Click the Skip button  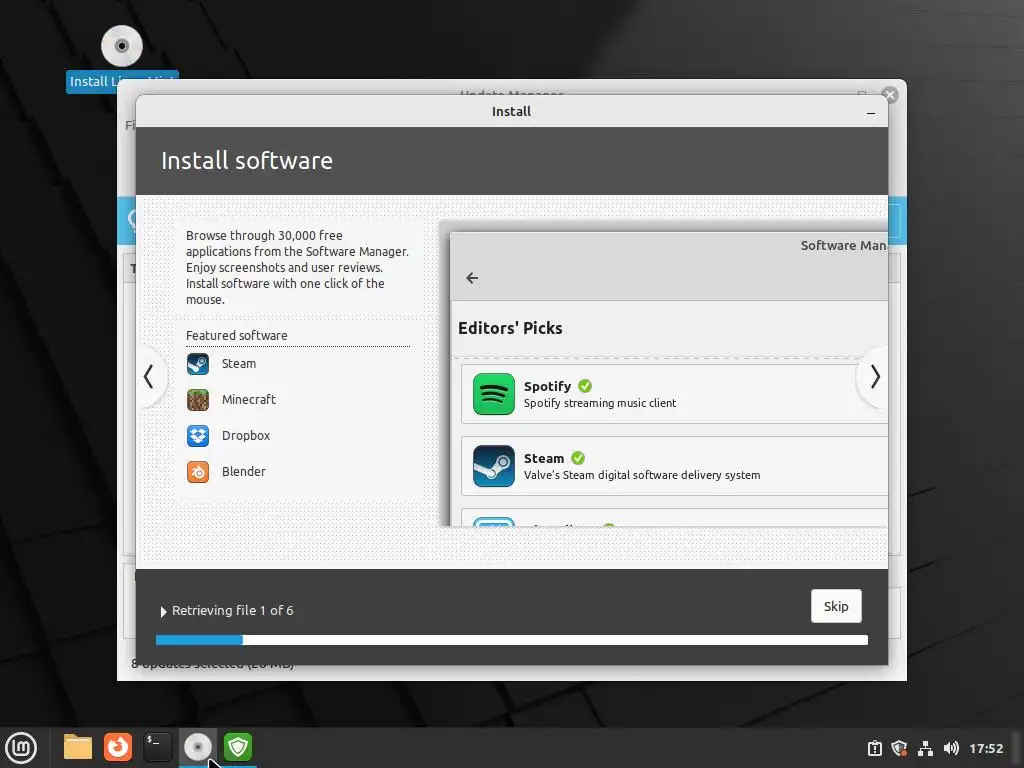click(836, 606)
